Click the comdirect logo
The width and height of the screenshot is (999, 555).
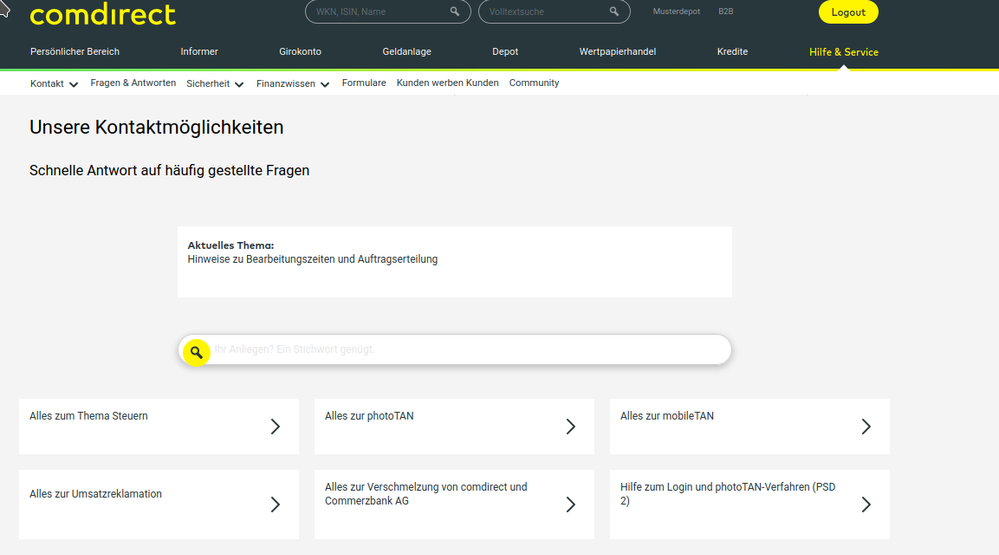[102, 14]
